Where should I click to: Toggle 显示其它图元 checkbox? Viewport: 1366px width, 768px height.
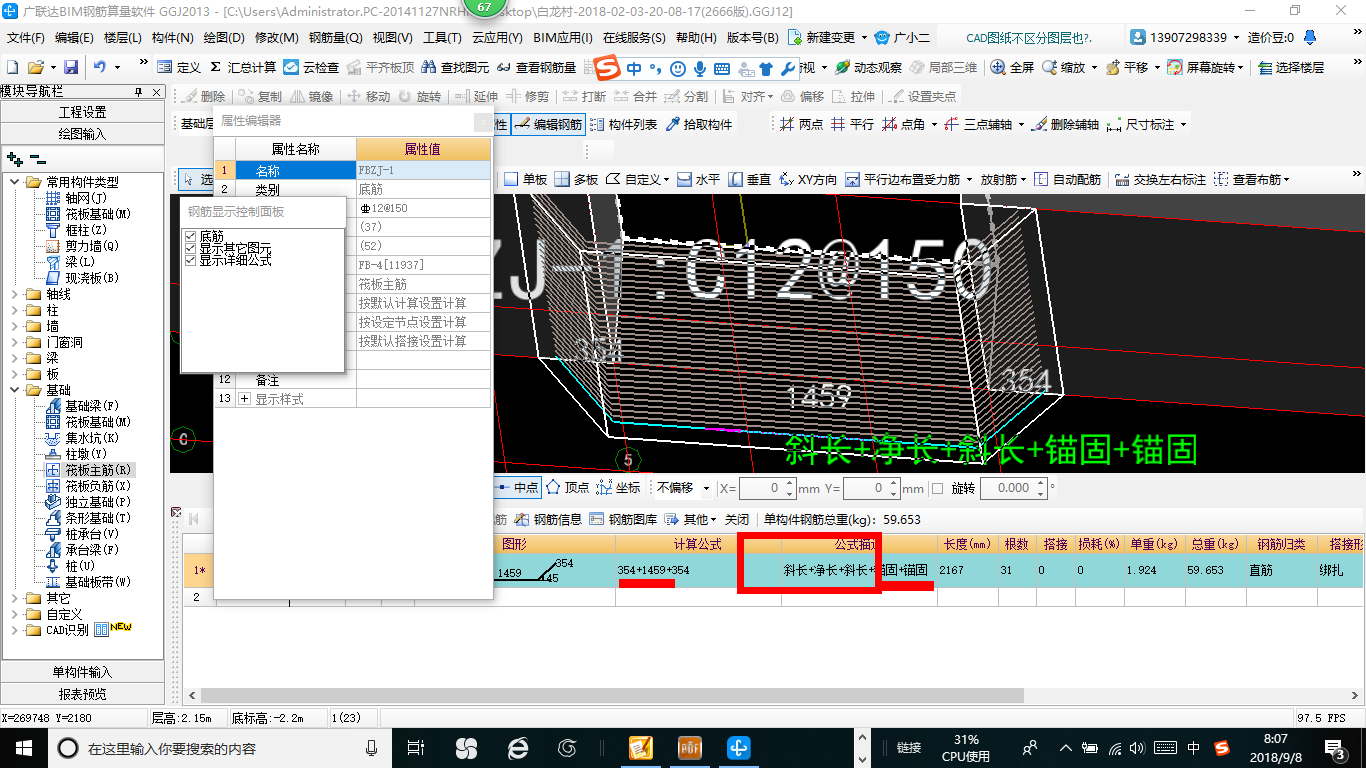point(191,248)
